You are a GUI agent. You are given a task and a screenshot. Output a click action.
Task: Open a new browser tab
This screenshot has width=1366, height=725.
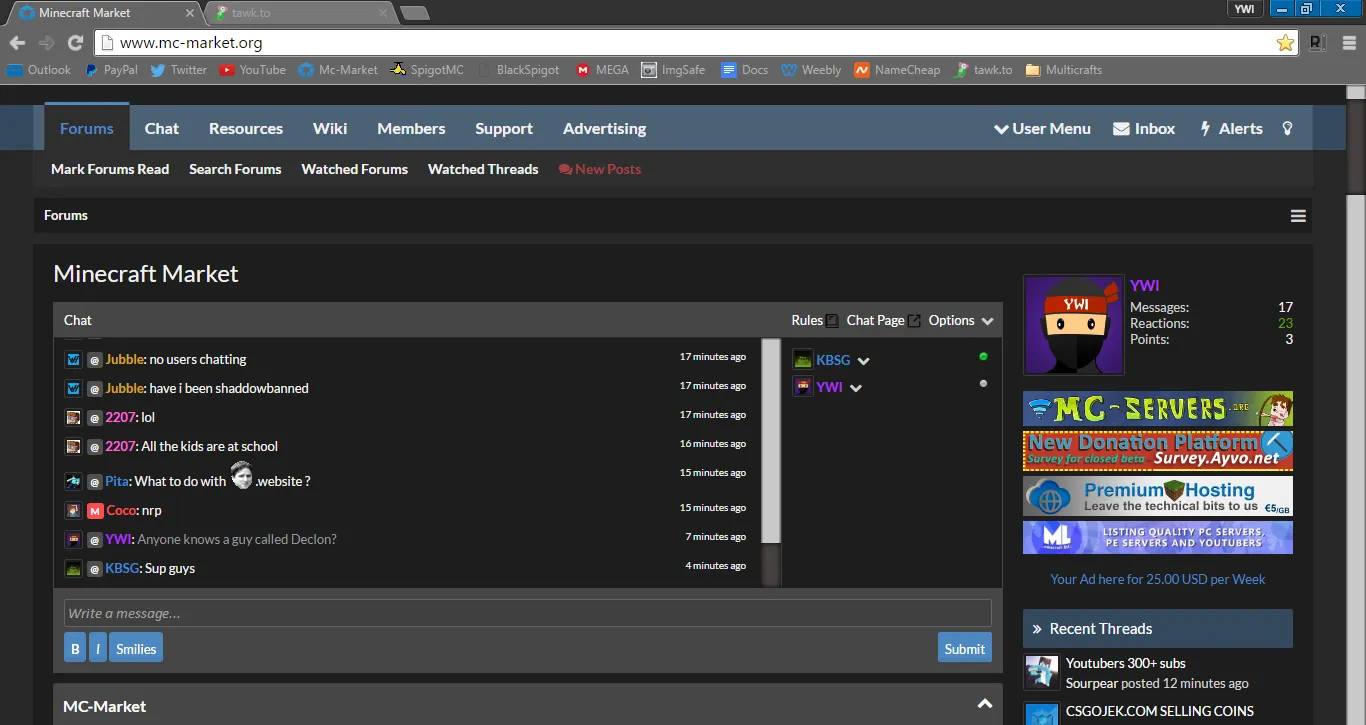[x=414, y=13]
